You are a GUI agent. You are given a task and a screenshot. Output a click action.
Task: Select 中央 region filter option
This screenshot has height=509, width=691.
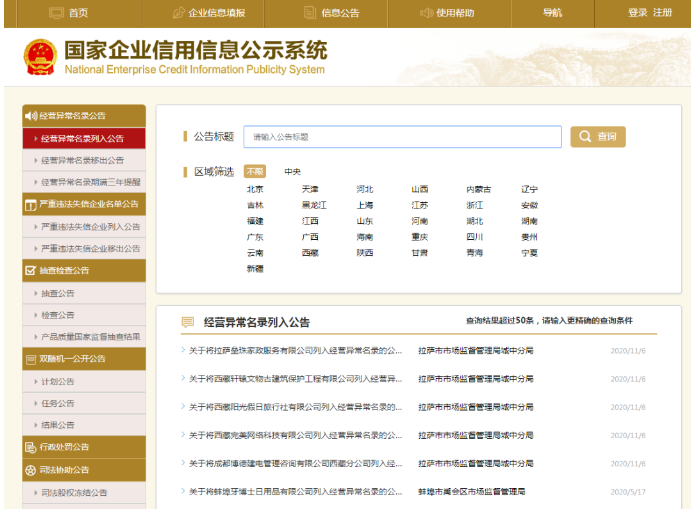[x=292, y=172]
